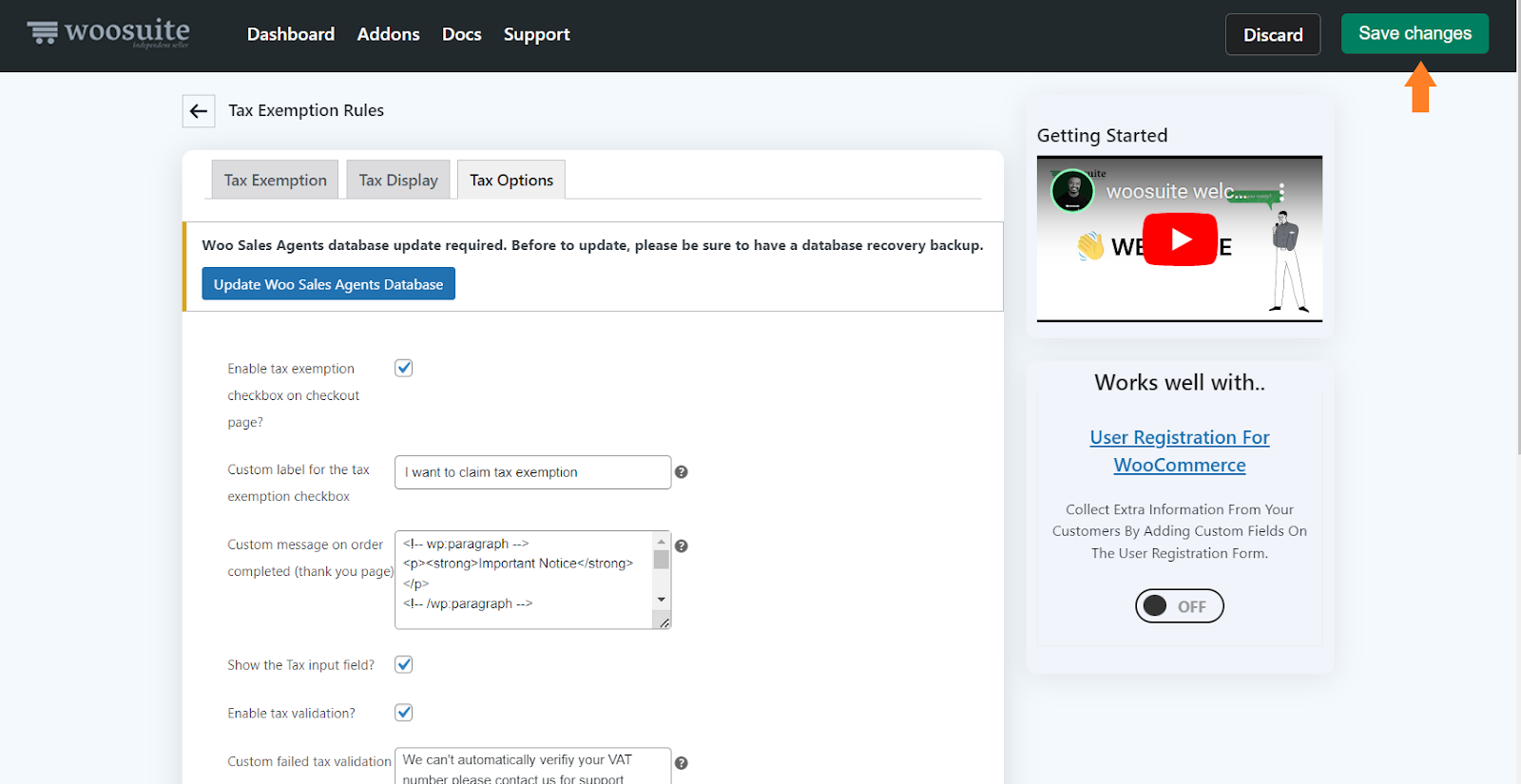
Task: Click the woosuite logo
Action: [108, 33]
